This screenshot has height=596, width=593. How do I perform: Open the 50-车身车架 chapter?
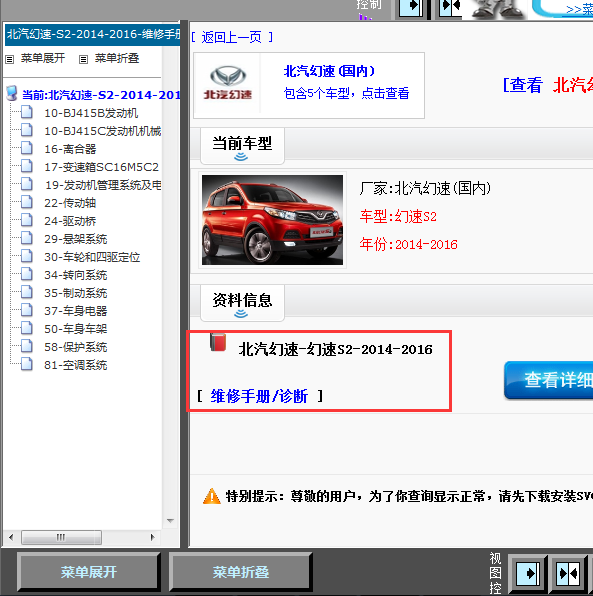(76, 329)
